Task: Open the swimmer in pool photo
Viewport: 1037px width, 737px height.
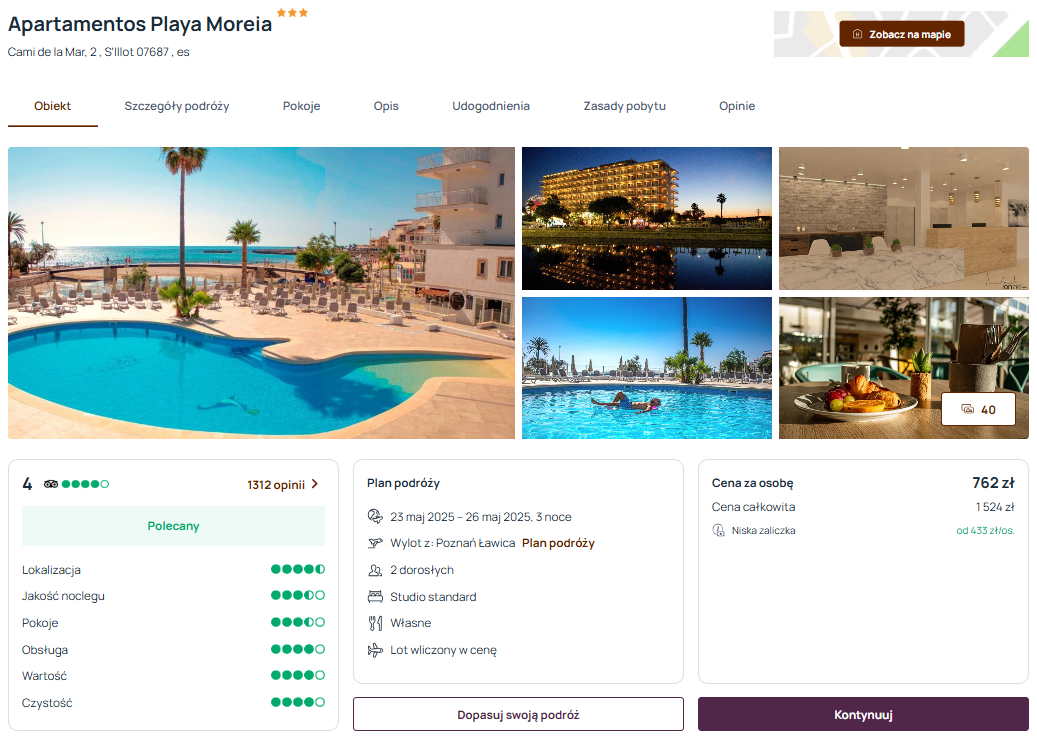Action: 647,368
